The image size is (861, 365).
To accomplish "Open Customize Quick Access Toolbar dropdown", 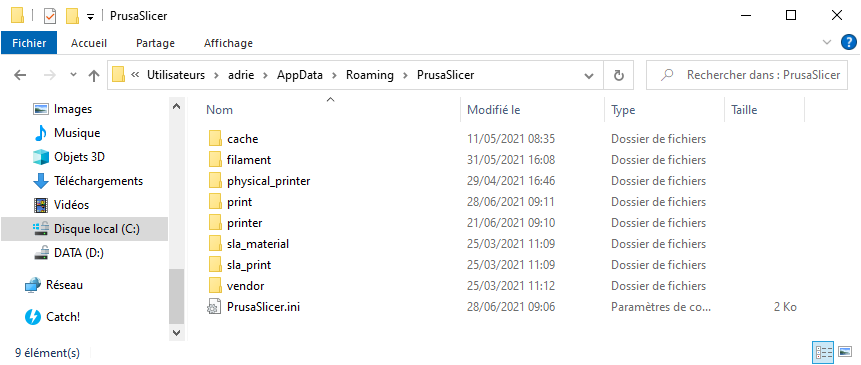I will [91, 17].
